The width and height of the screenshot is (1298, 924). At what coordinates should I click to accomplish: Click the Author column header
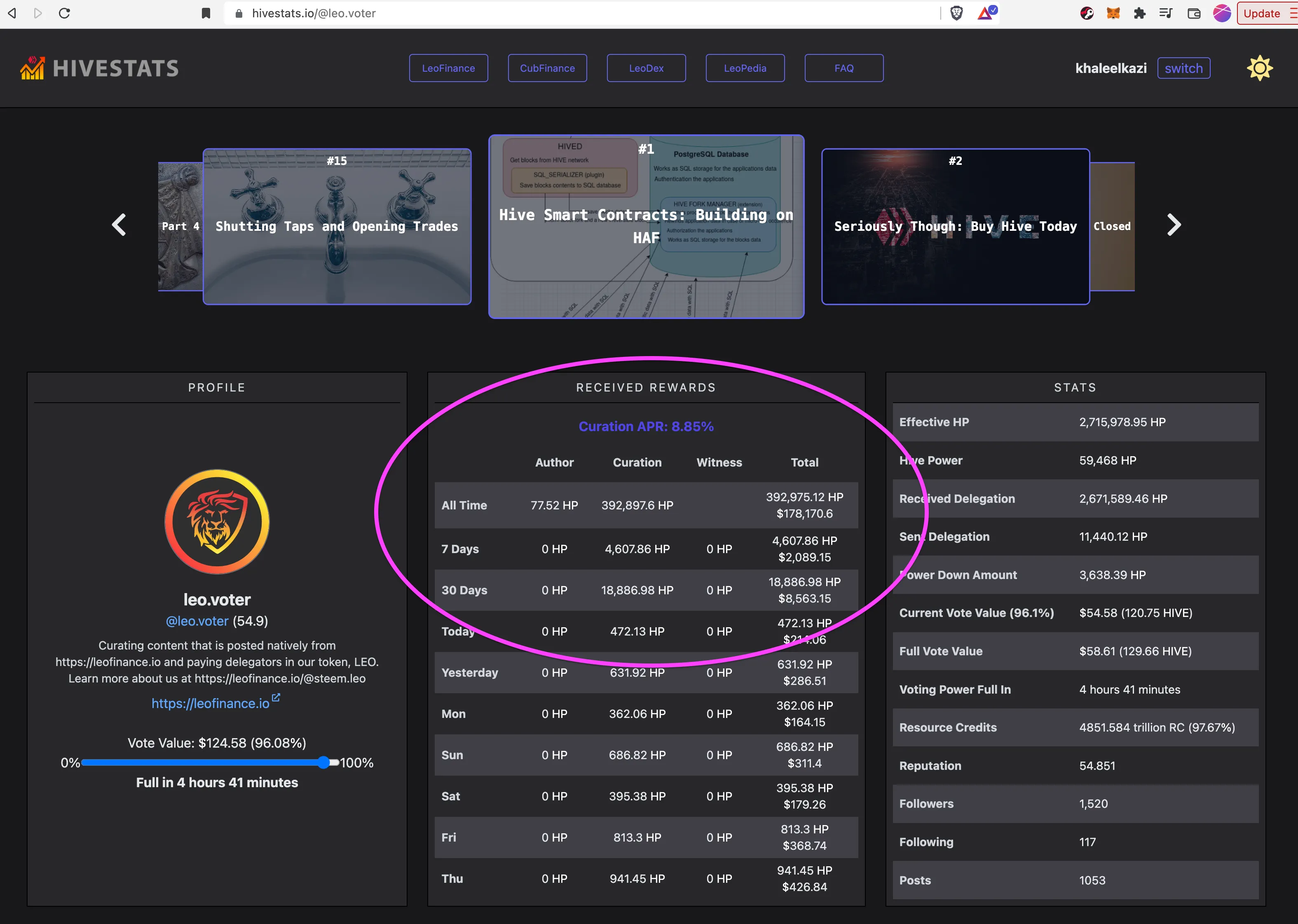pyautogui.click(x=554, y=462)
